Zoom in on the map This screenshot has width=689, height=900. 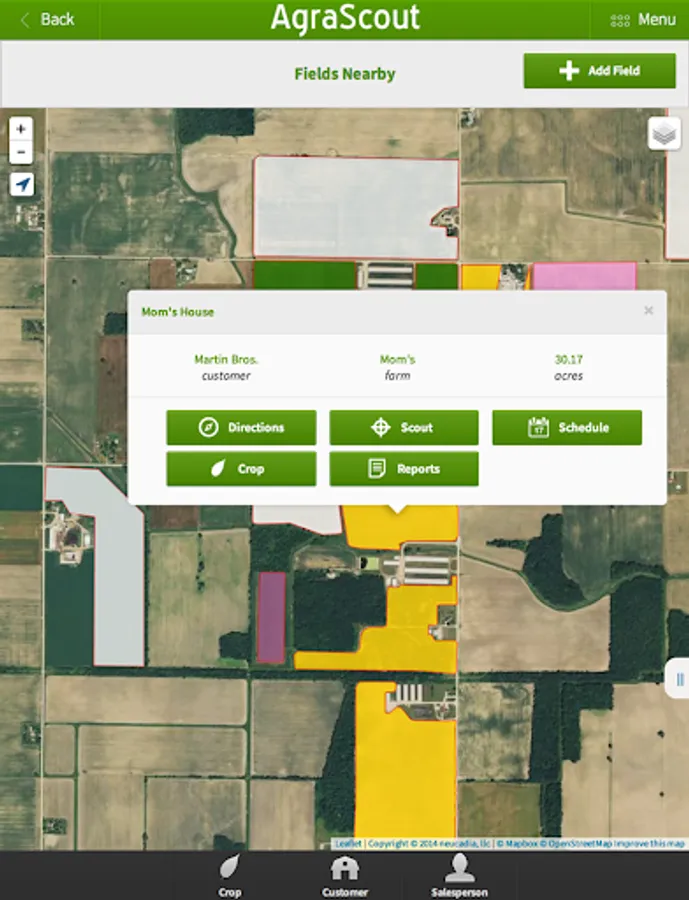click(x=21, y=129)
